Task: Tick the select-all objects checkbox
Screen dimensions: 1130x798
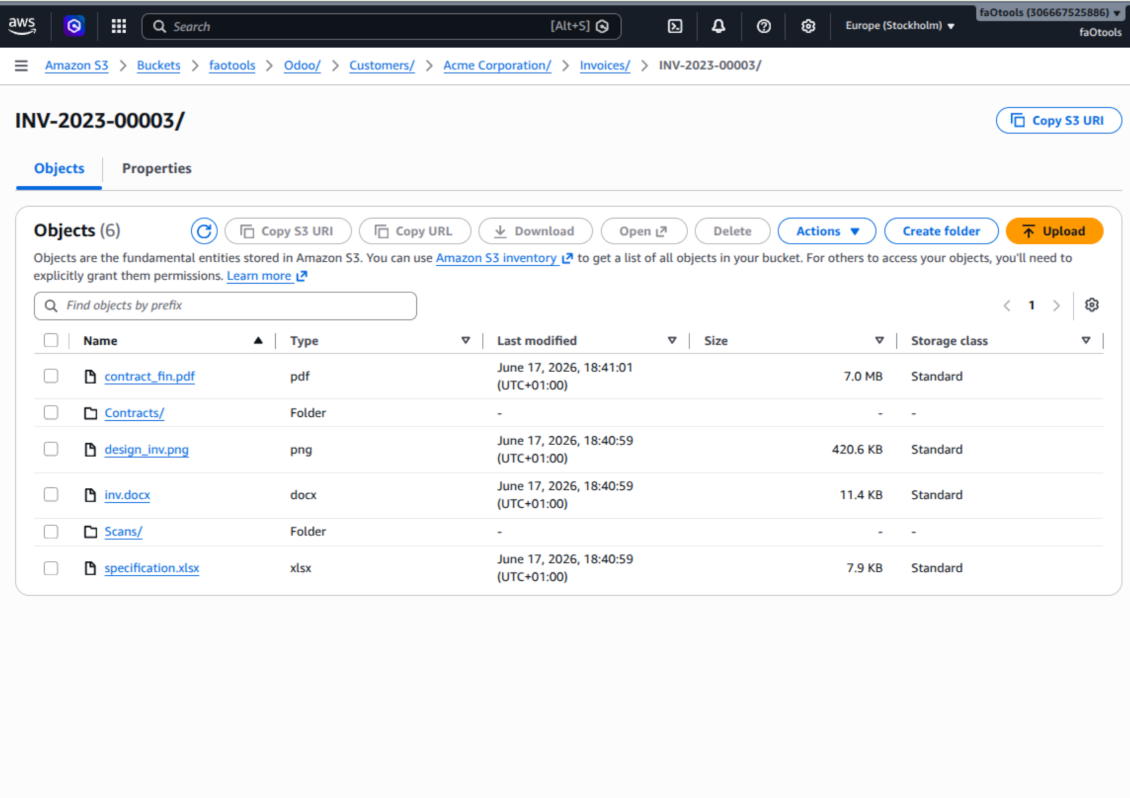Action: [50, 340]
